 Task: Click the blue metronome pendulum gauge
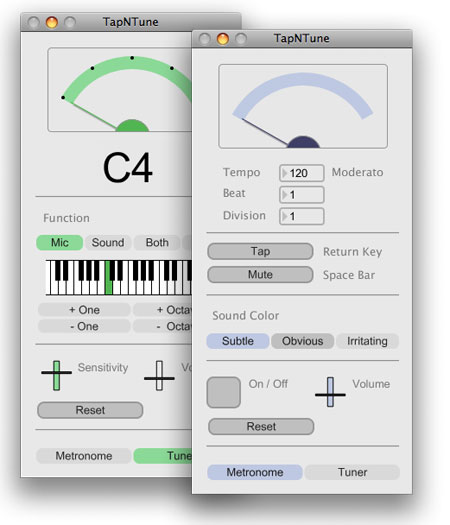tap(303, 106)
